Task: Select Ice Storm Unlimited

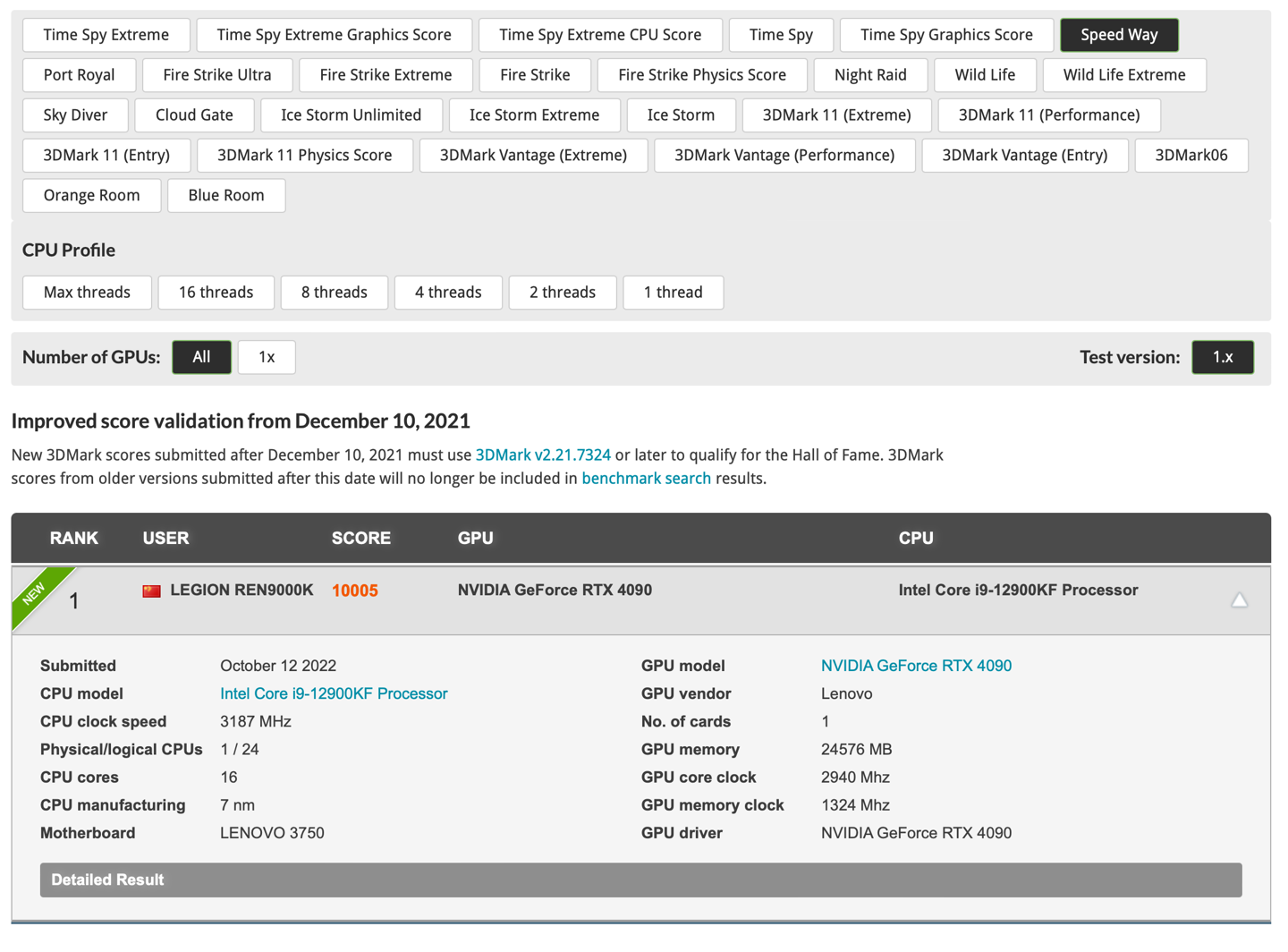Action: tap(351, 115)
